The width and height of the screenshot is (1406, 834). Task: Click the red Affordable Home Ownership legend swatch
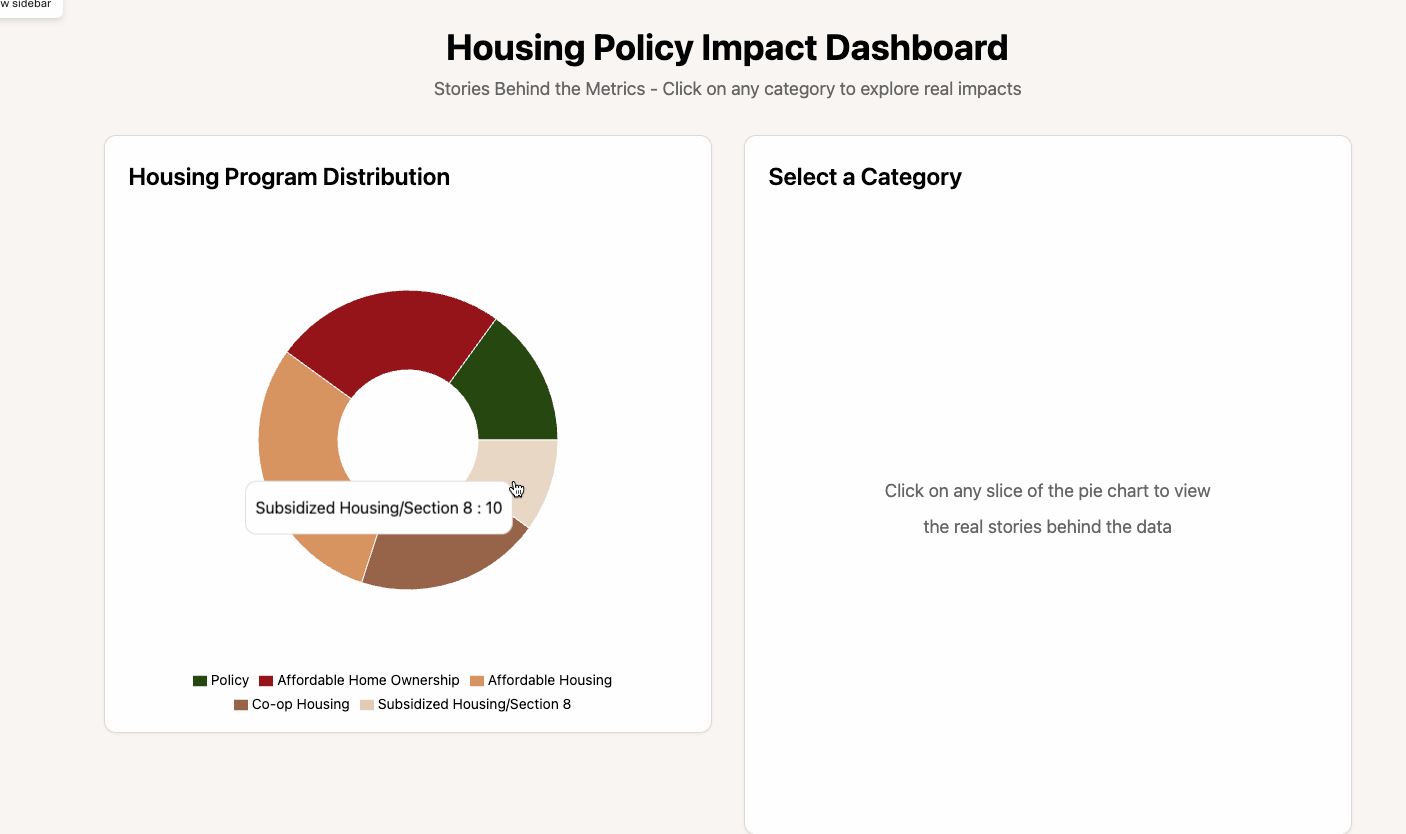pyautogui.click(x=266, y=681)
